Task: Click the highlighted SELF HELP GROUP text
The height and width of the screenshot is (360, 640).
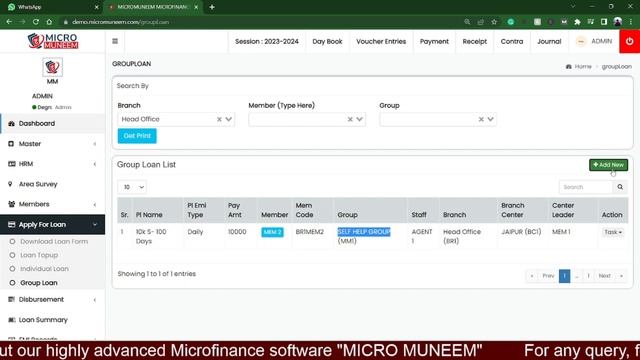Action: pyautogui.click(x=364, y=232)
